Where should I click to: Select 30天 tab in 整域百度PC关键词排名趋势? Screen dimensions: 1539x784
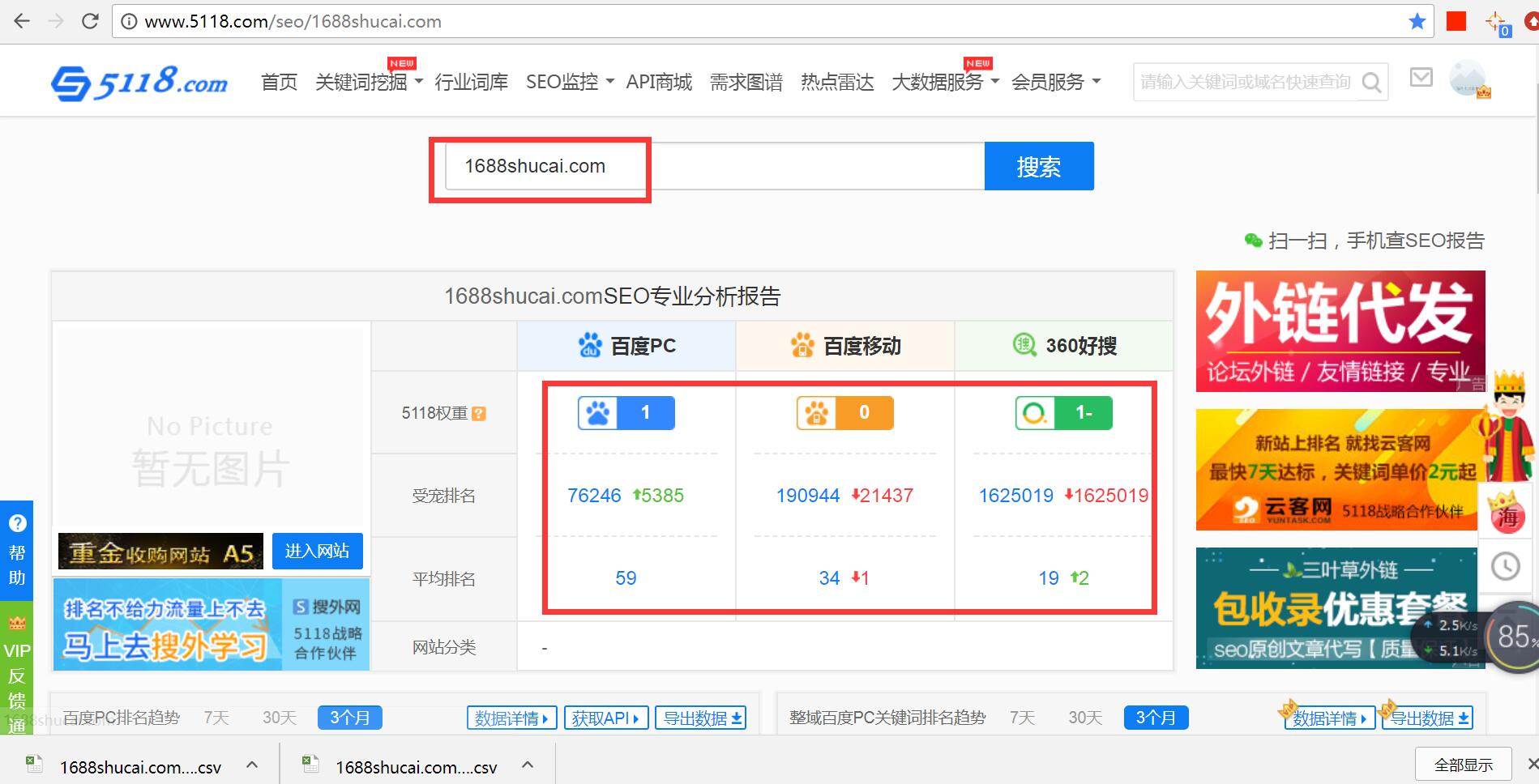pos(1086,718)
